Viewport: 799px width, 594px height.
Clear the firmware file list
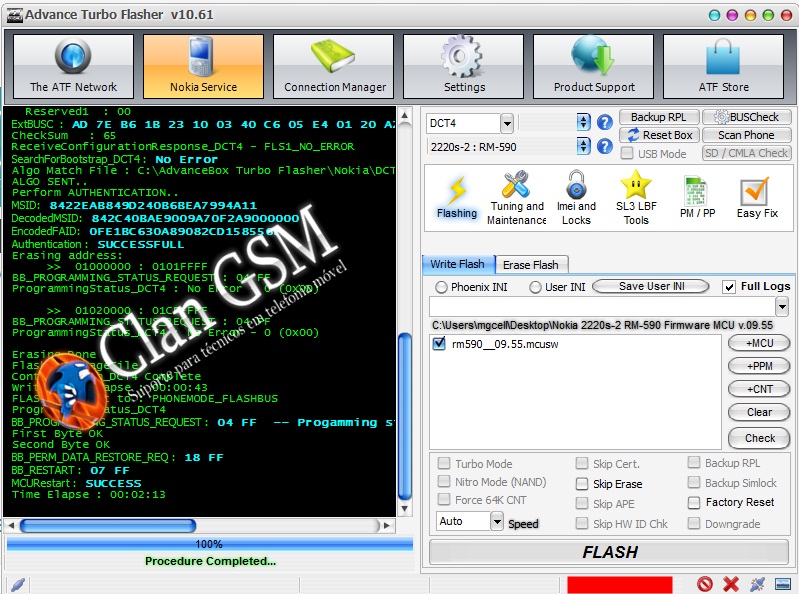click(x=759, y=412)
